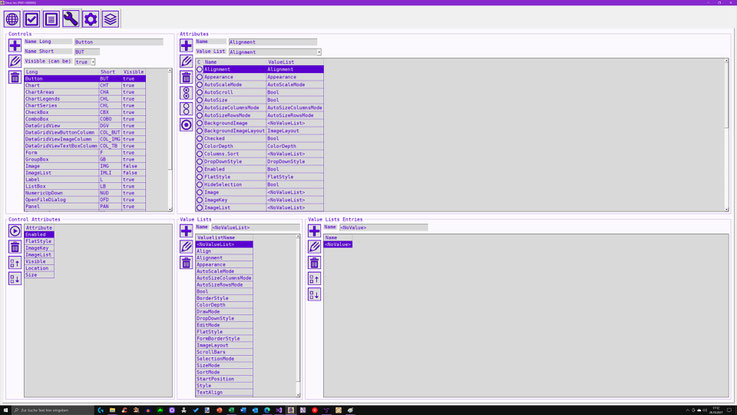737x415 pixels.
Task: Select the radio circle beside Checked attribute
Action: pyautogui.click(x=200, y=138)
